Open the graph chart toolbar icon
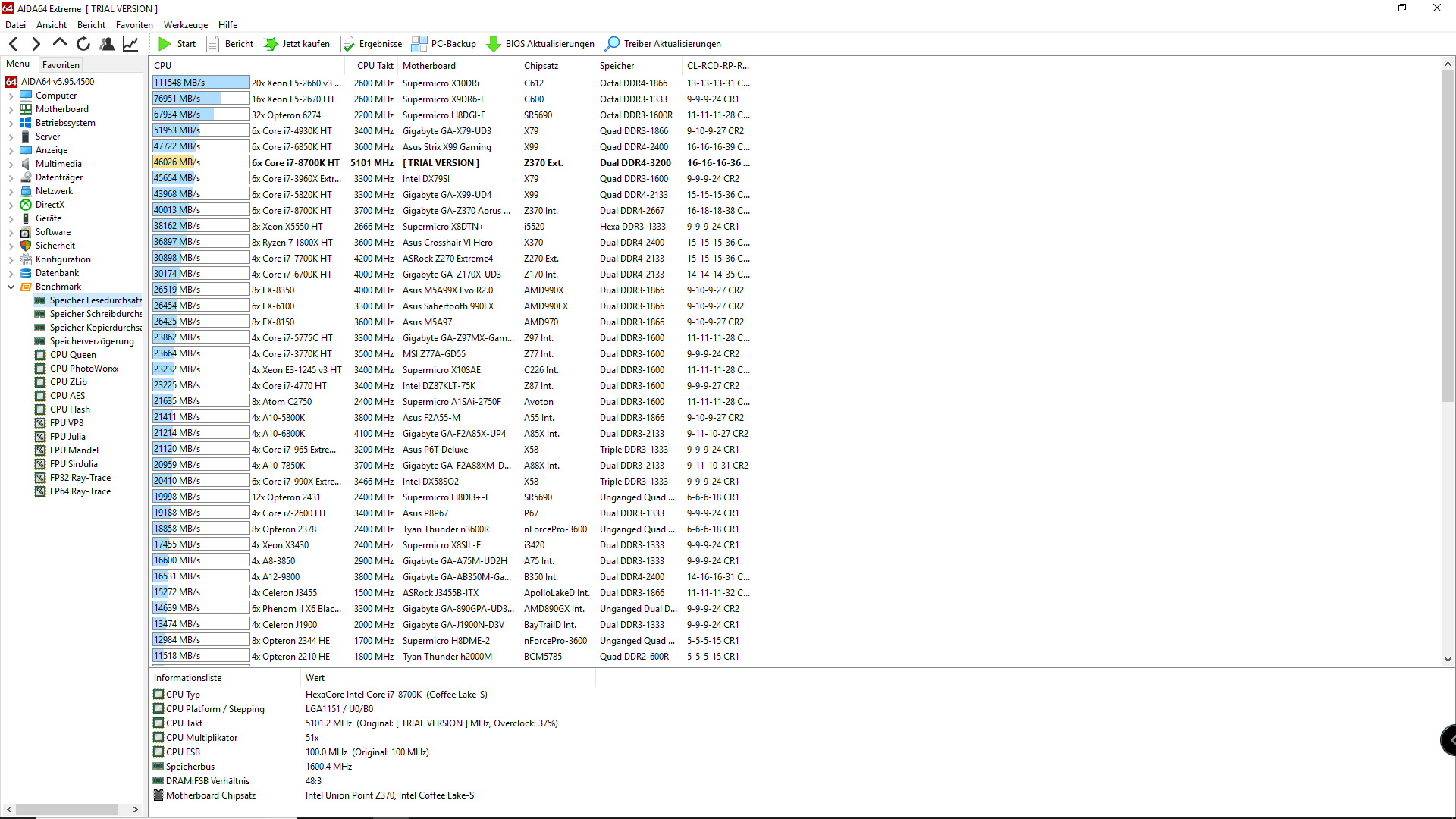 point(130,44)
